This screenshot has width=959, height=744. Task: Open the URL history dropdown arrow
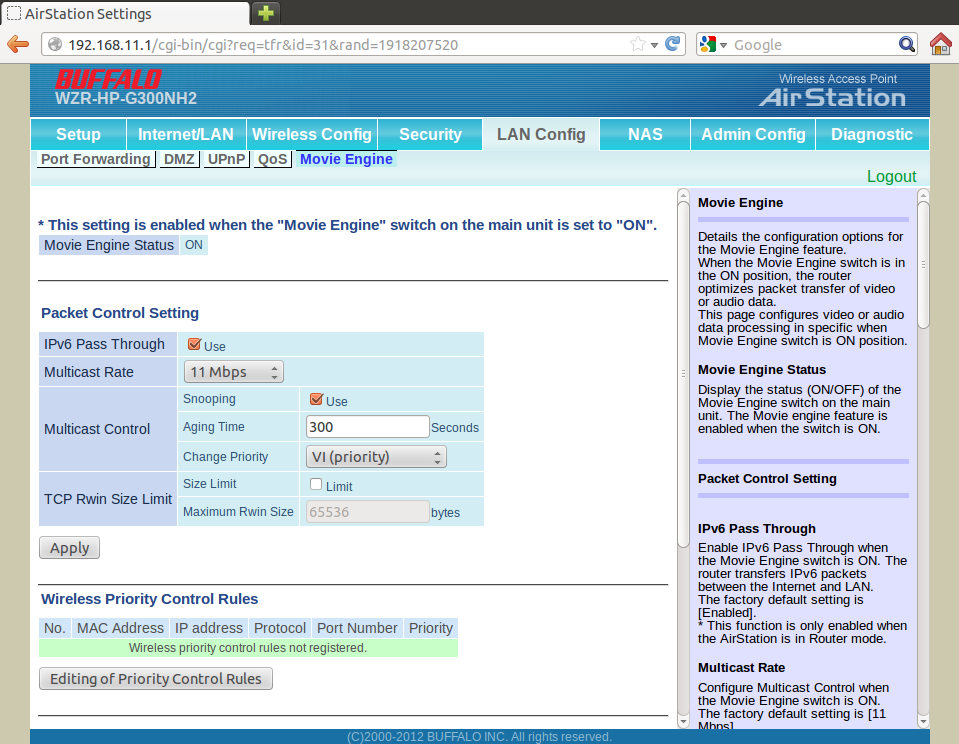[654, 45]
